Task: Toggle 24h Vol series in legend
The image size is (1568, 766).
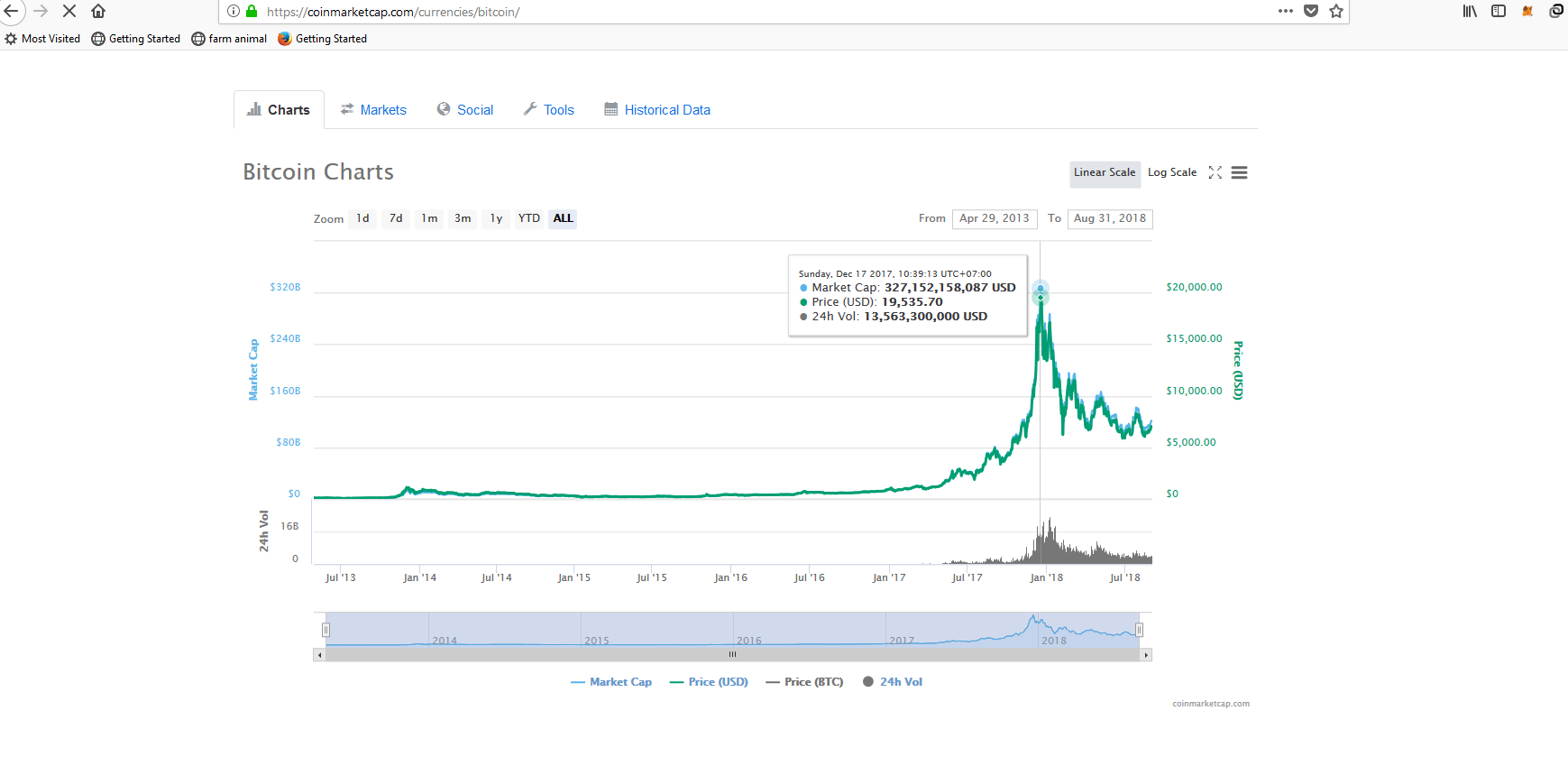Action: click(x=893, y=682)
